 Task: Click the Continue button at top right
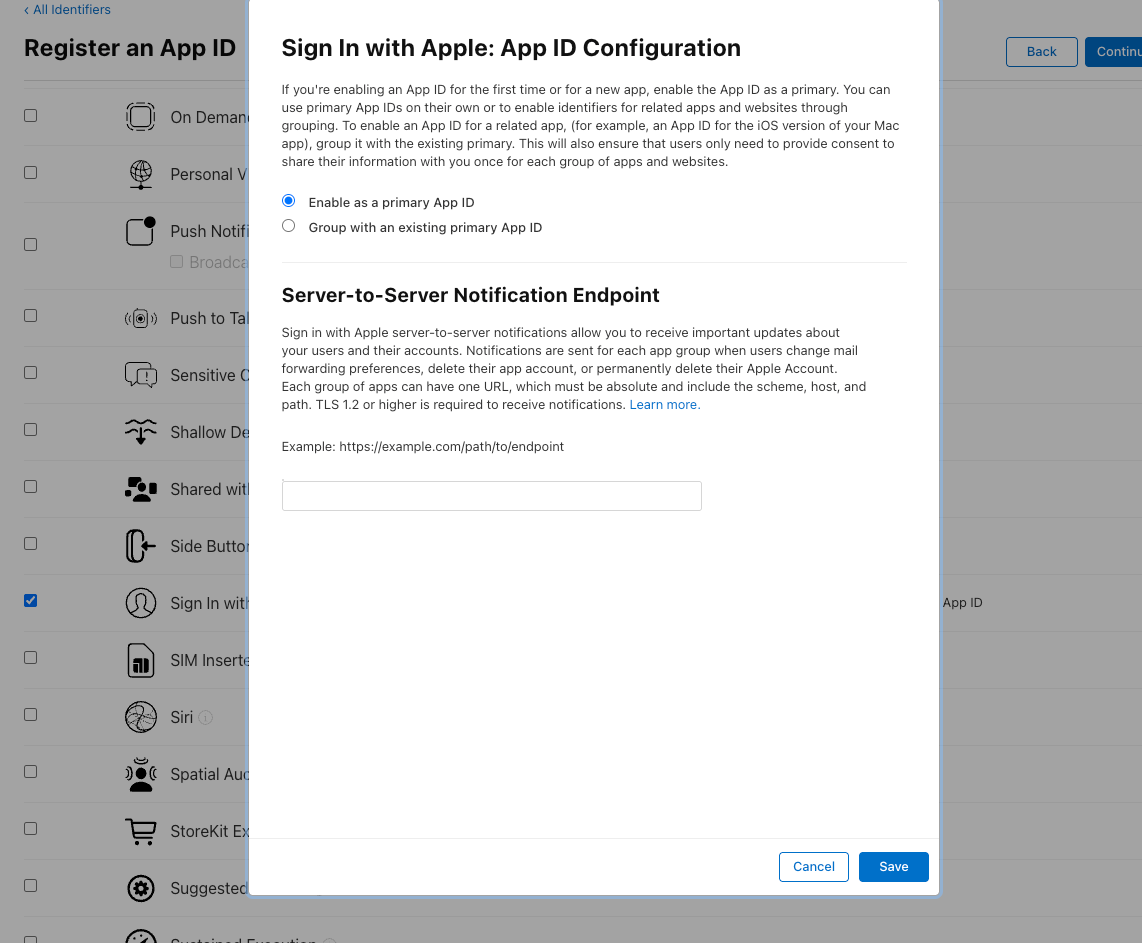1114,52
